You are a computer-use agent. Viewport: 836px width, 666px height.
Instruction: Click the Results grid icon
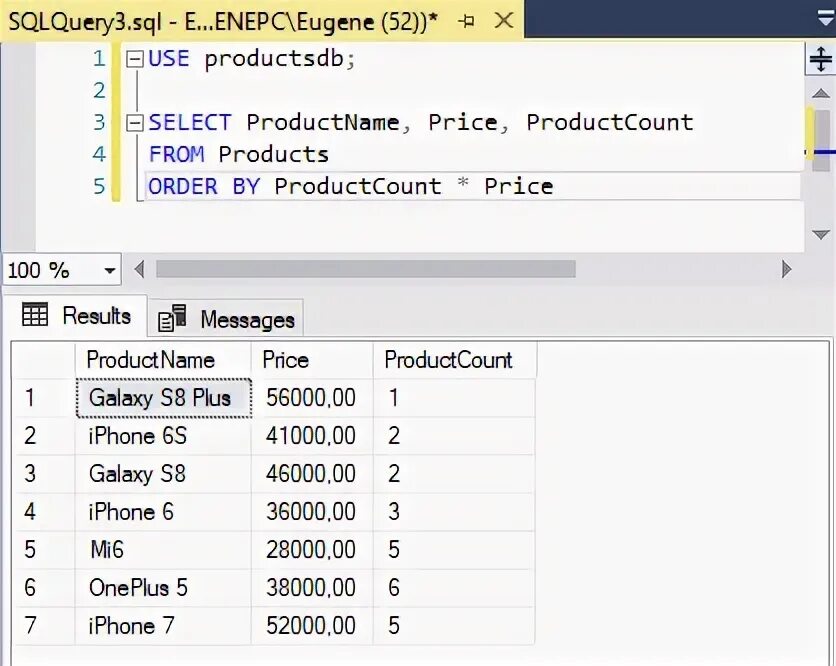click(x=35, y=314)
